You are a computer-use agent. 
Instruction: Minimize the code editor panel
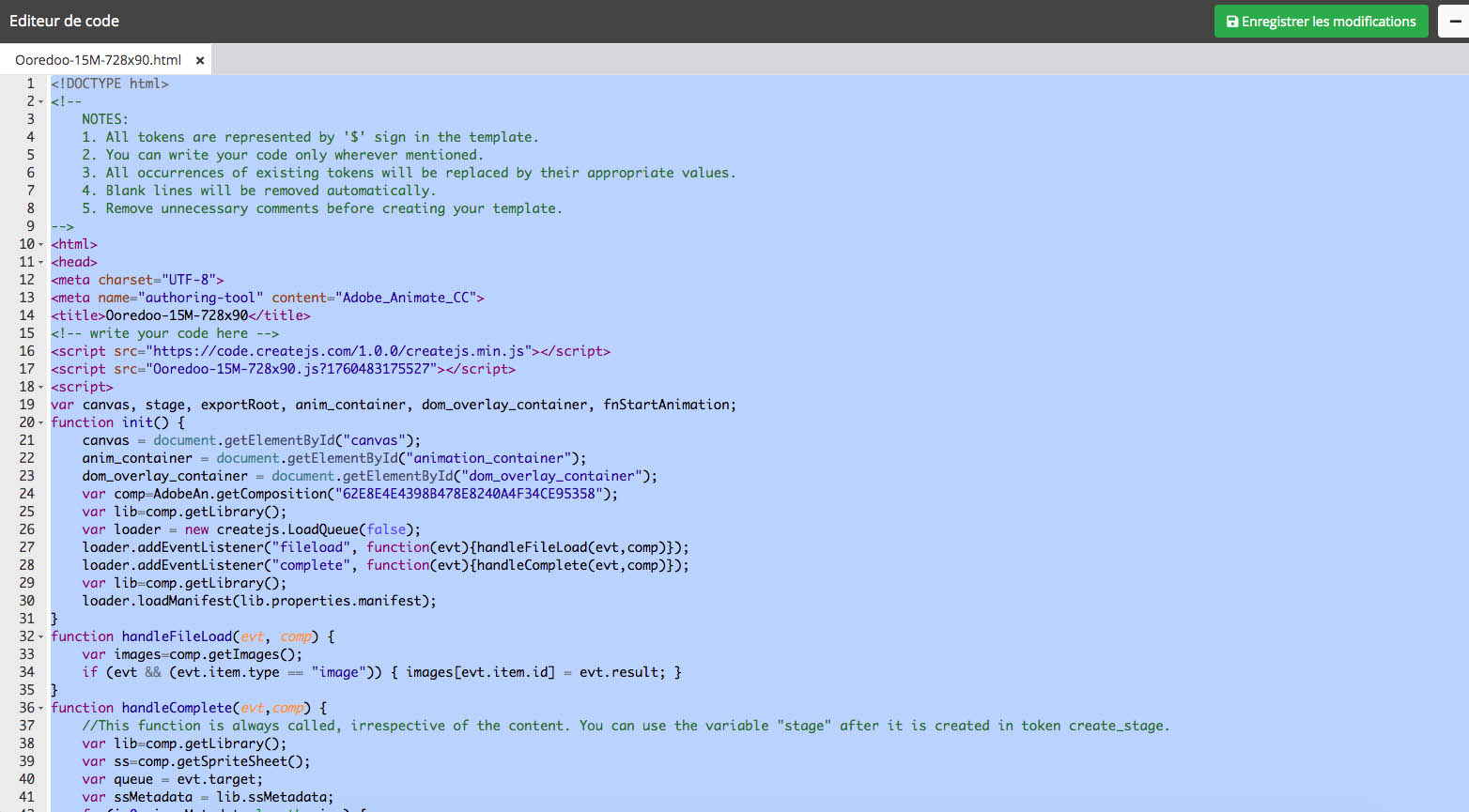1454,22
